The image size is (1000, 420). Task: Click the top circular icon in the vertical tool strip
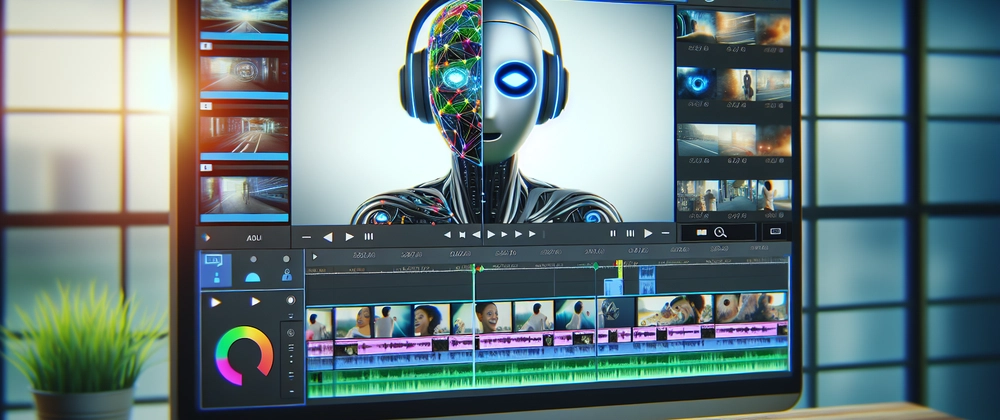pyautogui.click(x=291, y=333)
